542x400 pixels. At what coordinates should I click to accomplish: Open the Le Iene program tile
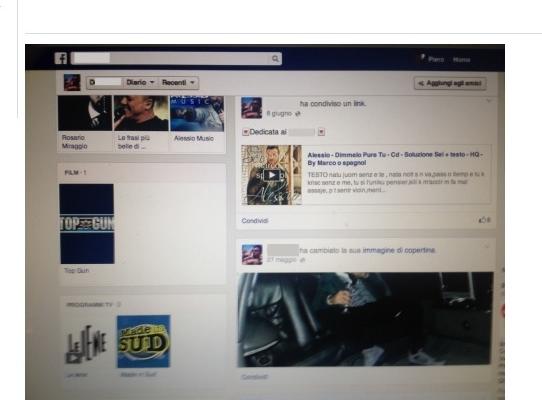pos(86,343)
